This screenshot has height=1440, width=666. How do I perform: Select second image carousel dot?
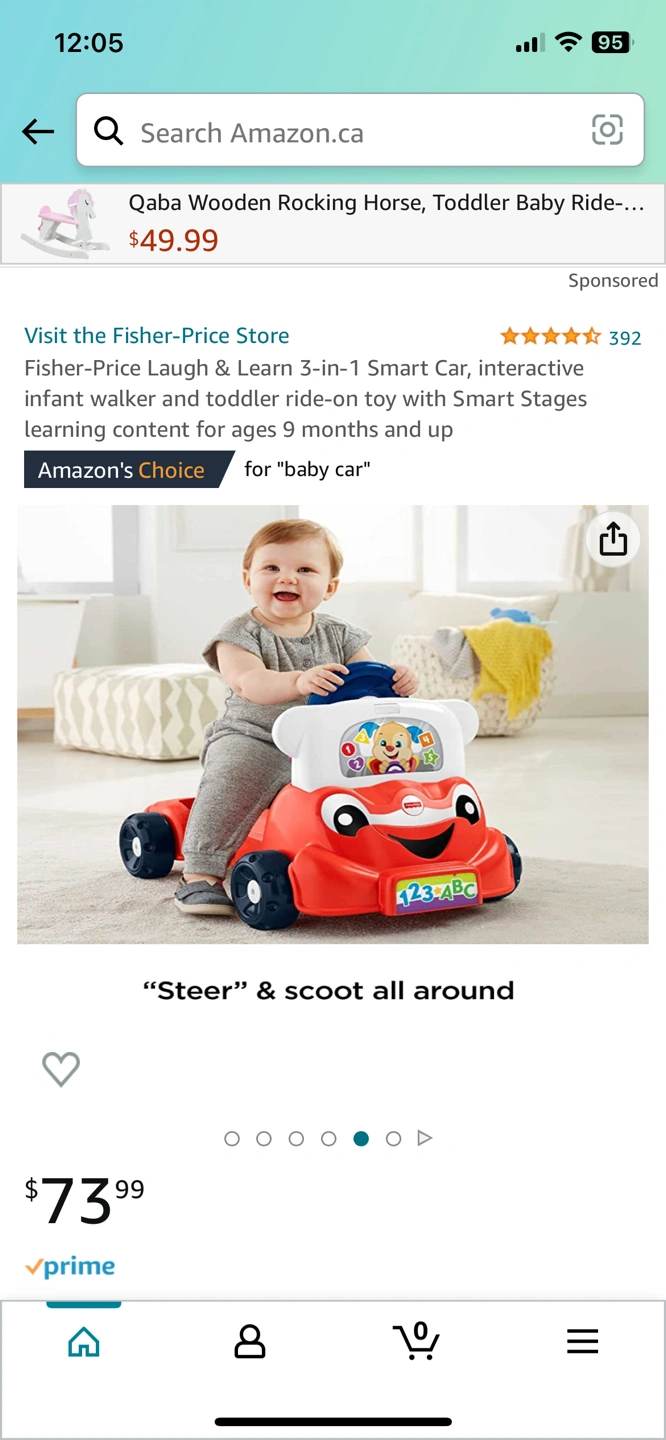coord(264,1138)
